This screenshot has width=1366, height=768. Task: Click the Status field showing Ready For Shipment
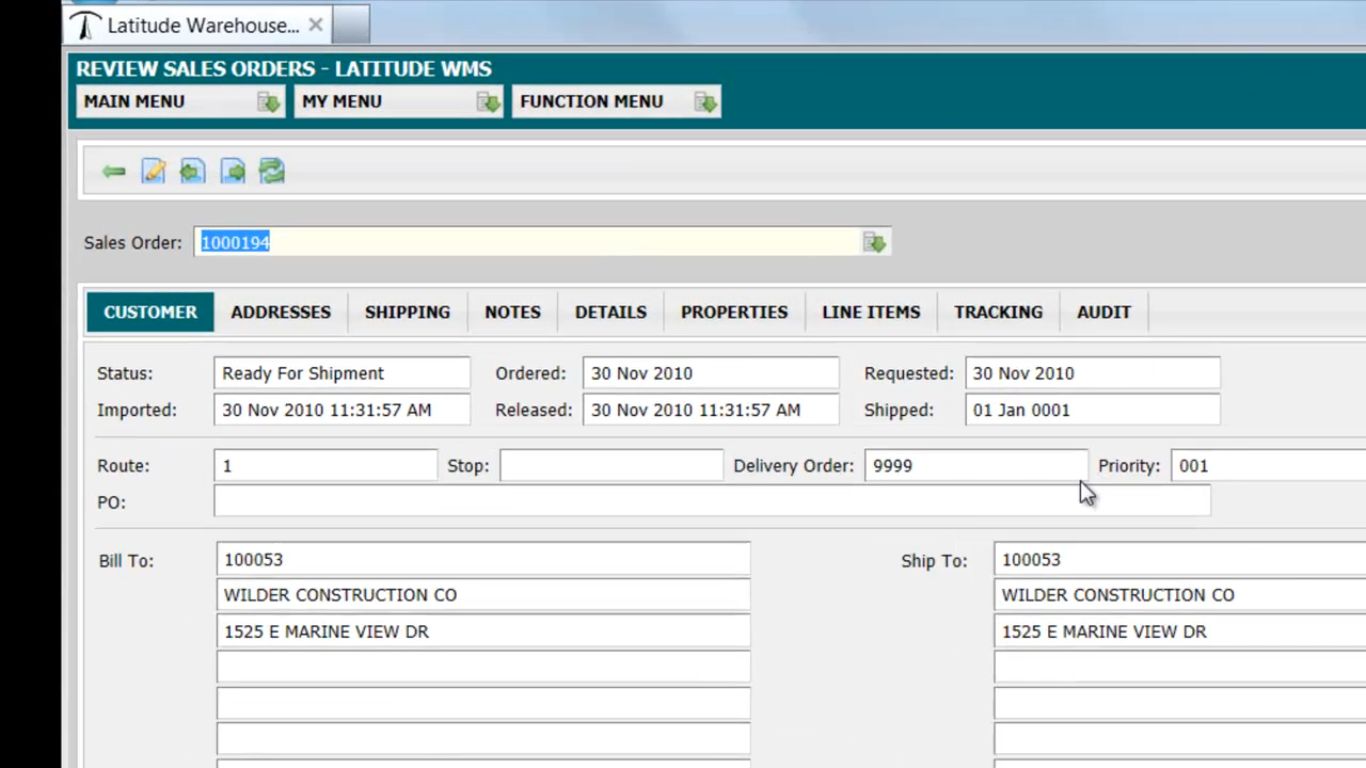click(x=342, y=373)
